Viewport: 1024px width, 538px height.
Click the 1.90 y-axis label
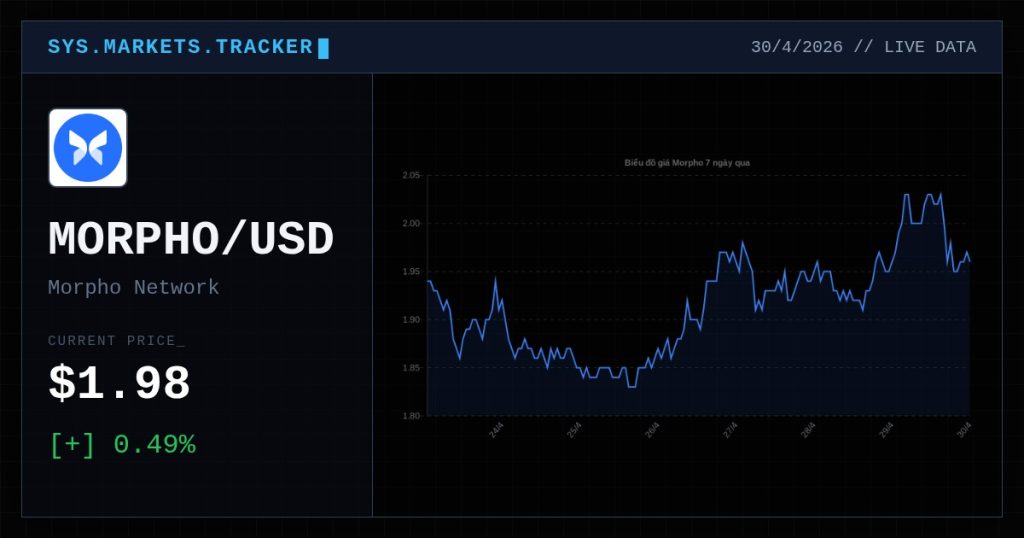pos(411,320)
